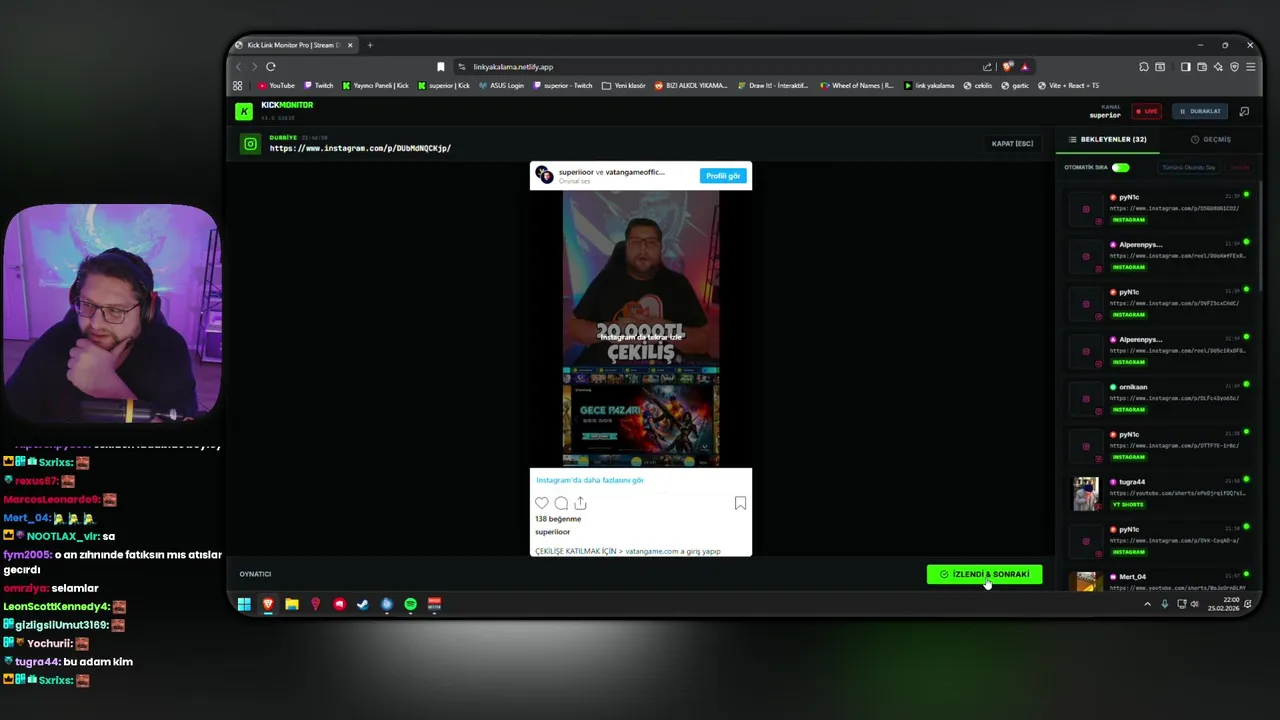The height and width of the screenshot is (720, 1280).
Task: Click the Windows Start button
Action: [244, 604]
